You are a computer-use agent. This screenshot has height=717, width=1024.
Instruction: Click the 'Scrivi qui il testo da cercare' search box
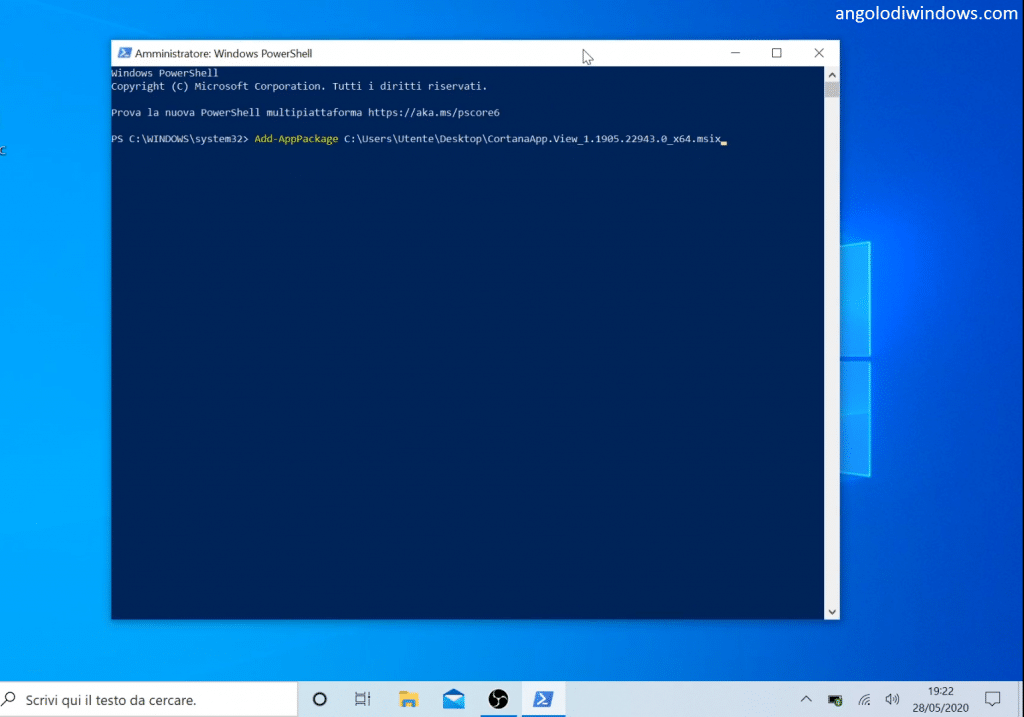pos(150,699)
